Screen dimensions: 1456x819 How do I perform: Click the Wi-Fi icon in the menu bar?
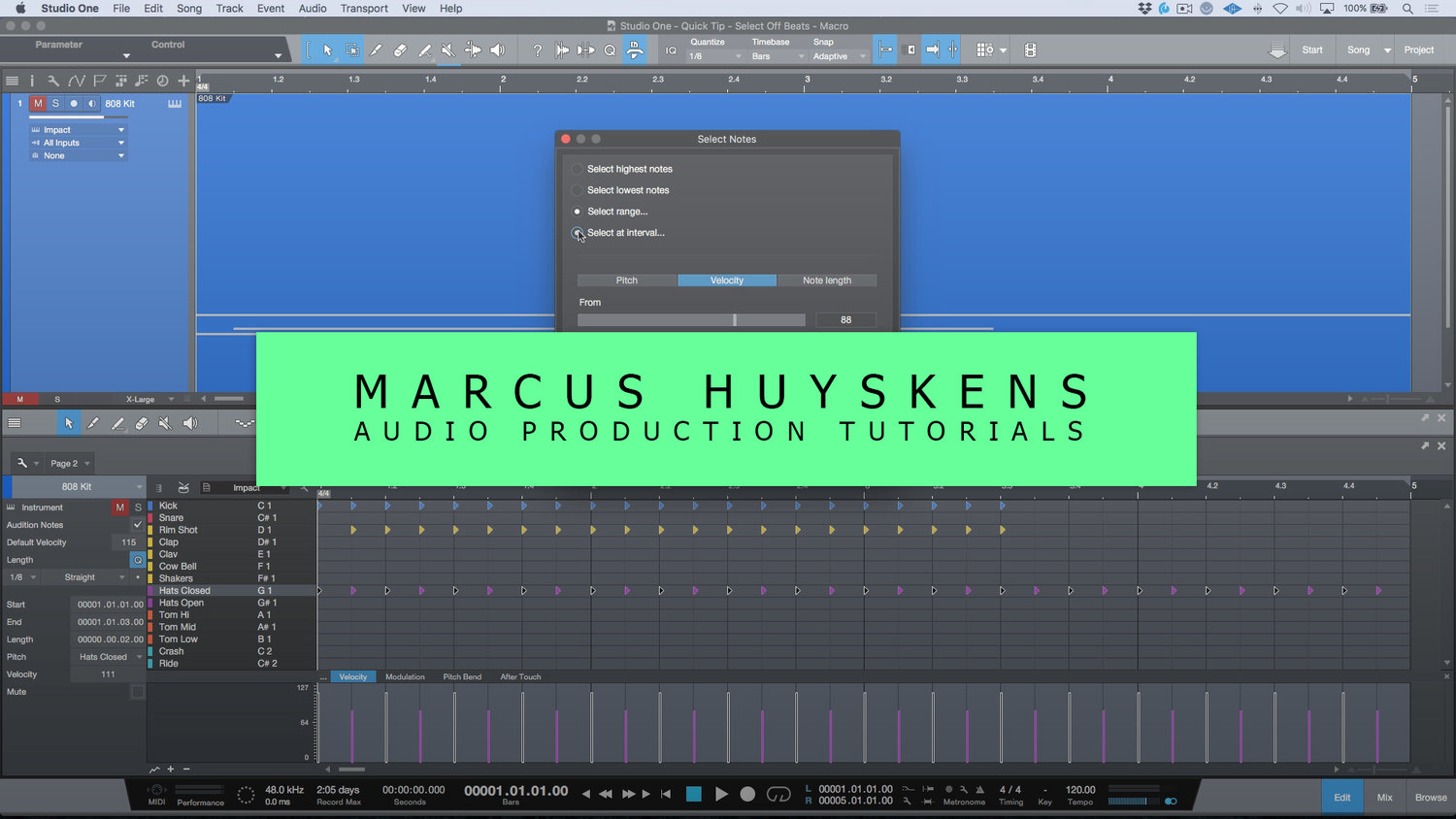(x=1280, y=9)
